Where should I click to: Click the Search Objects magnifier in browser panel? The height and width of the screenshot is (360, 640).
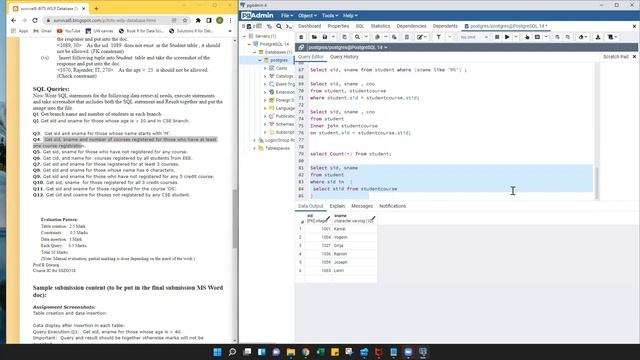click(279, 26)
